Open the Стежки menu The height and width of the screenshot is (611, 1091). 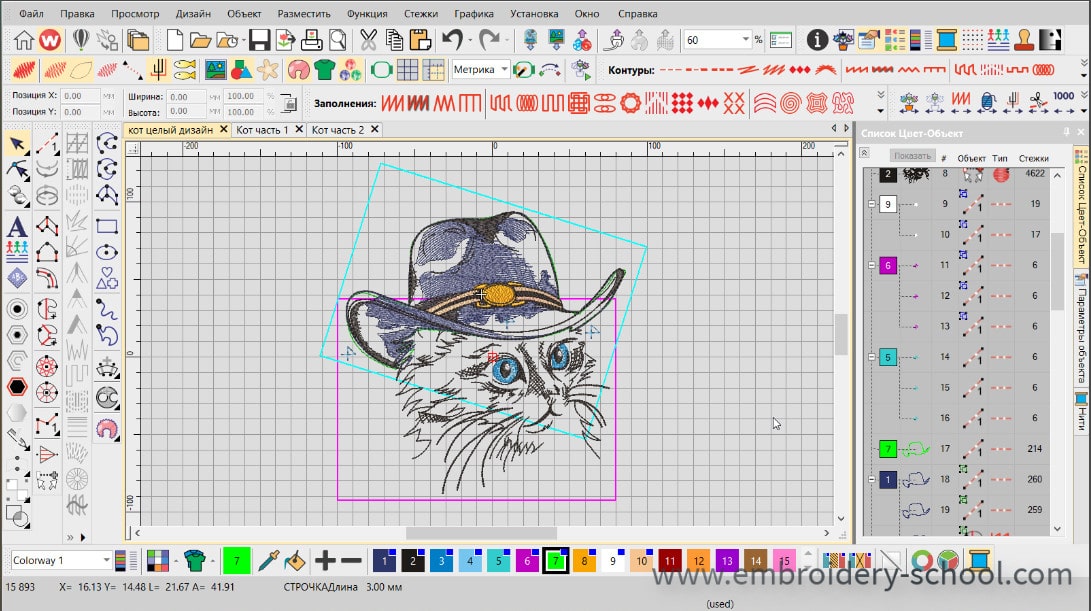(421, 13)
